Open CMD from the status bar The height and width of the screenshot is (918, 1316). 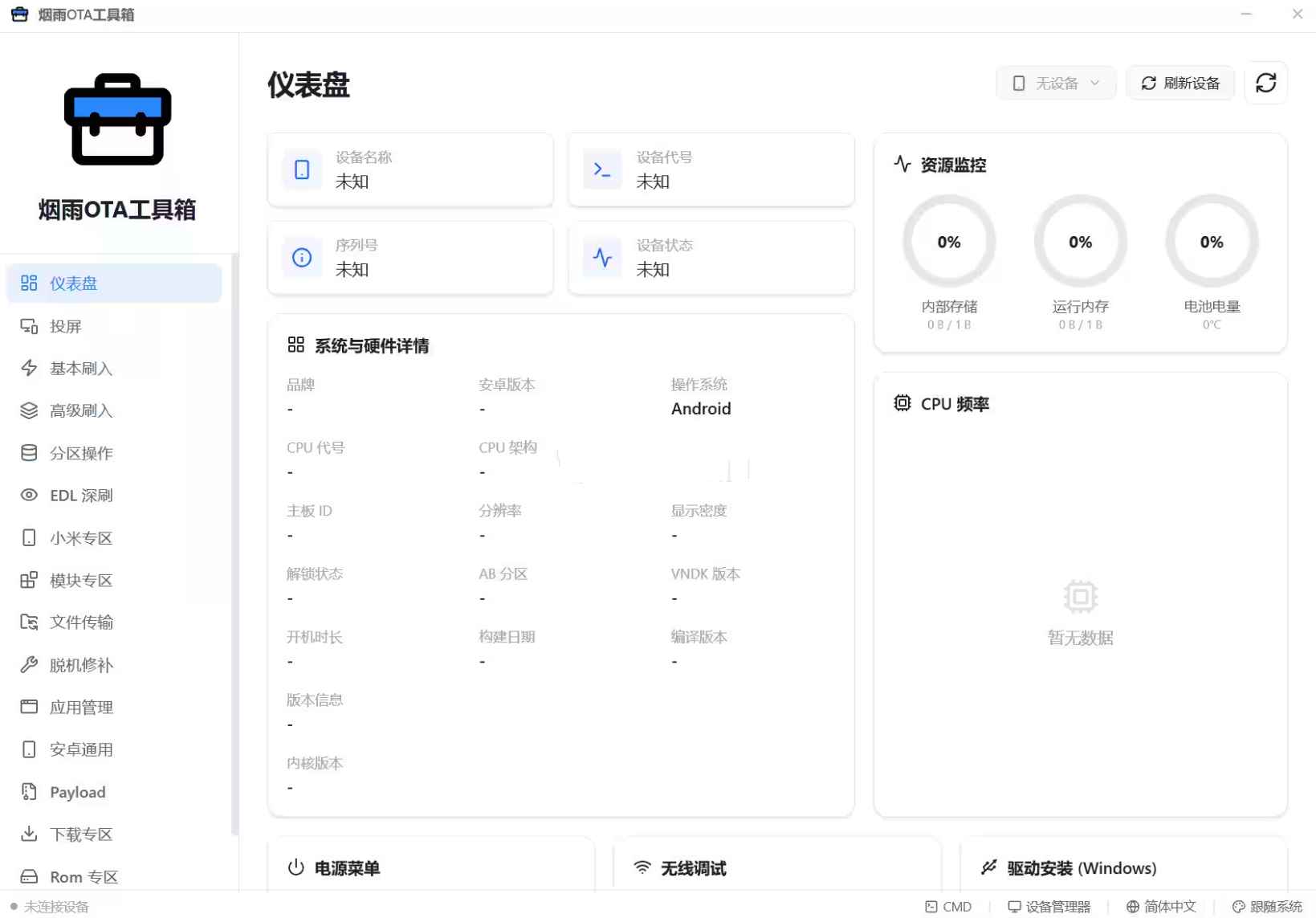[948, 906]
